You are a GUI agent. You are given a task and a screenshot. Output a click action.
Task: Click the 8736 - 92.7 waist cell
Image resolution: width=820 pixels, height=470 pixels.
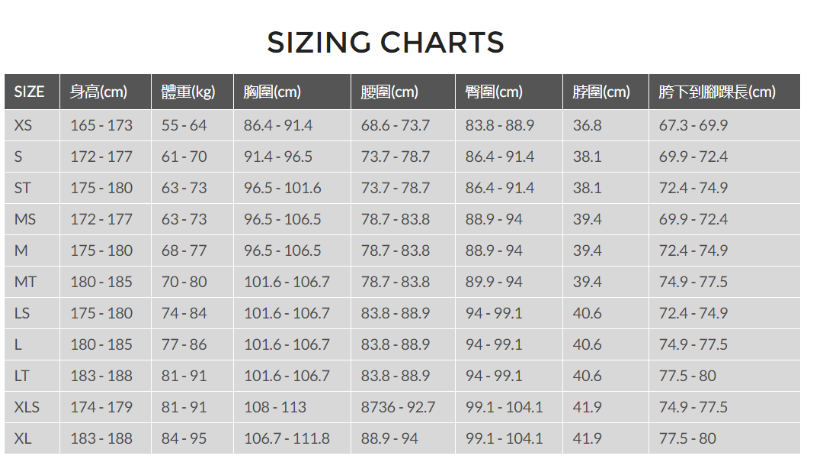tap(398, 407)
